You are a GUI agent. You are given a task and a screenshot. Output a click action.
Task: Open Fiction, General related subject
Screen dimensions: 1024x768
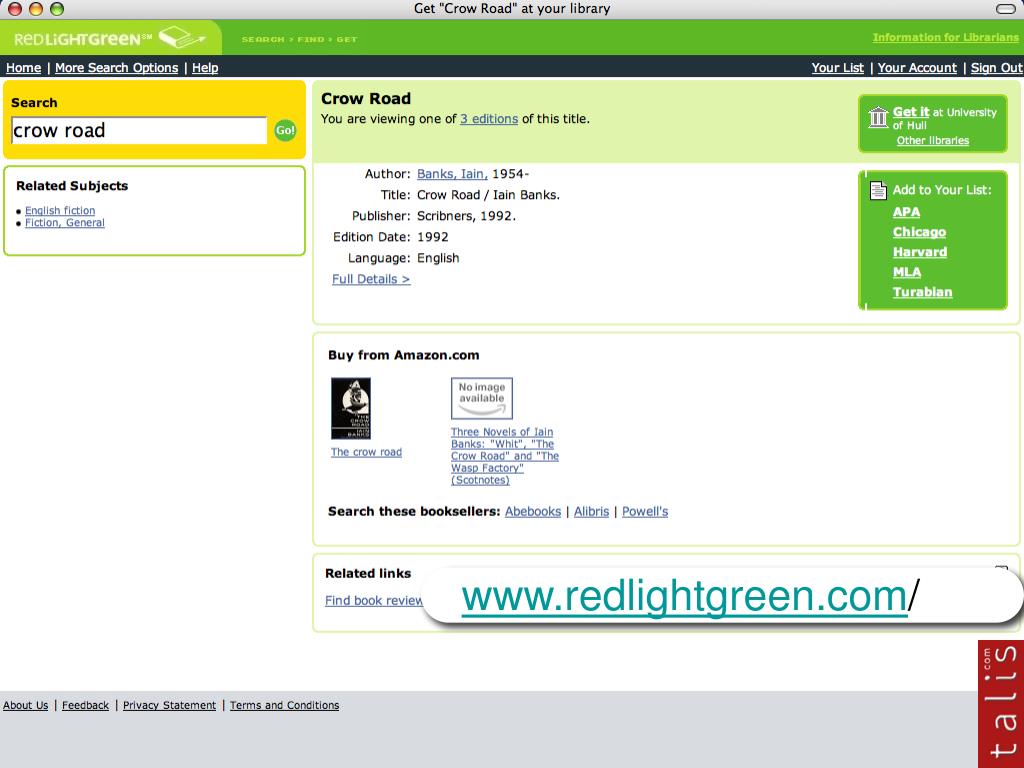65,223
